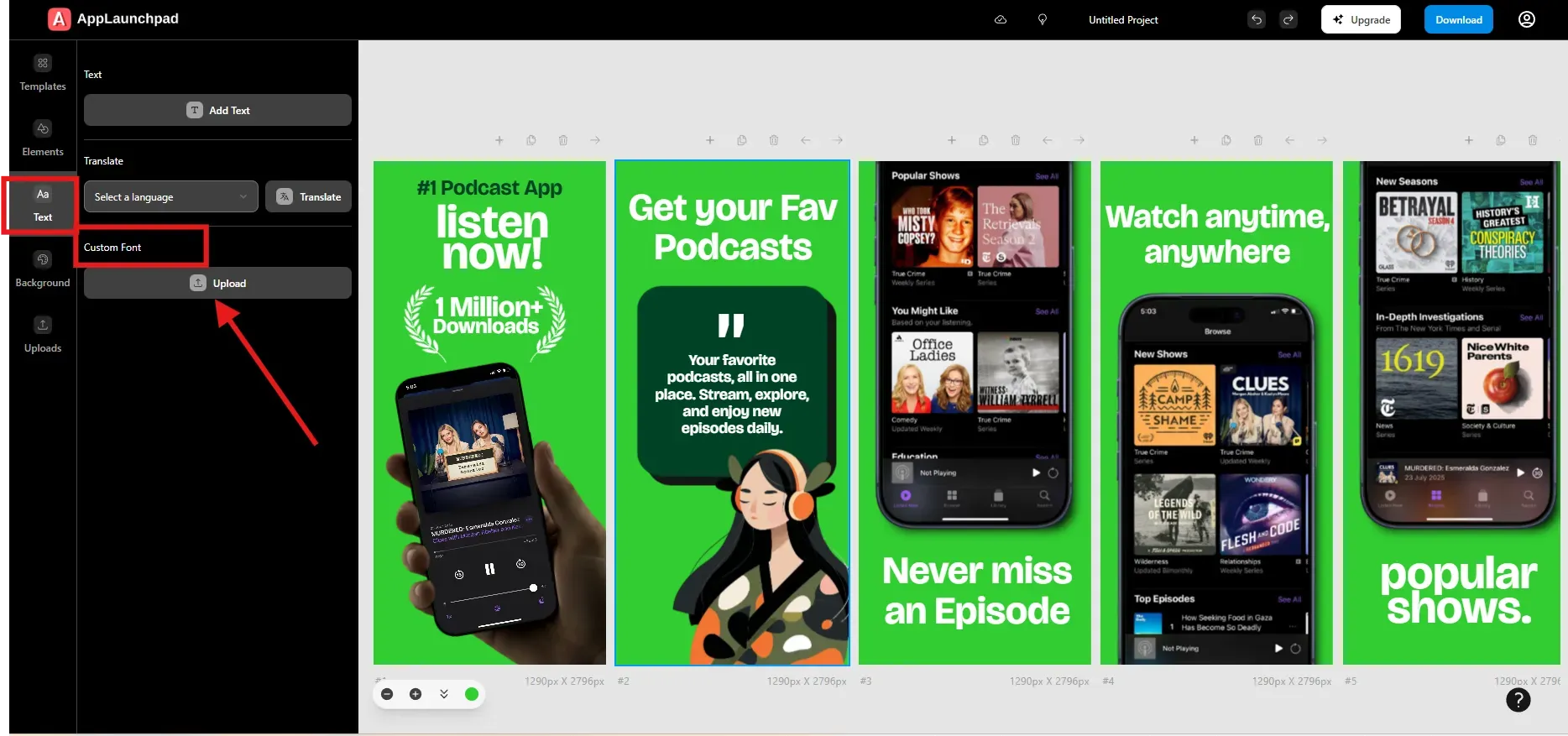Open the user account profile icon
1568x736 pixels.
click(1527, 19)
